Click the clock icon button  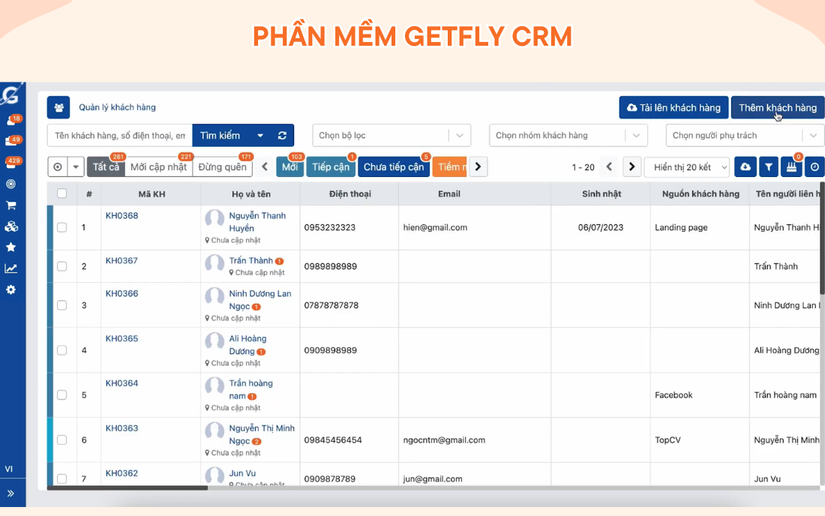coord(814,167)
